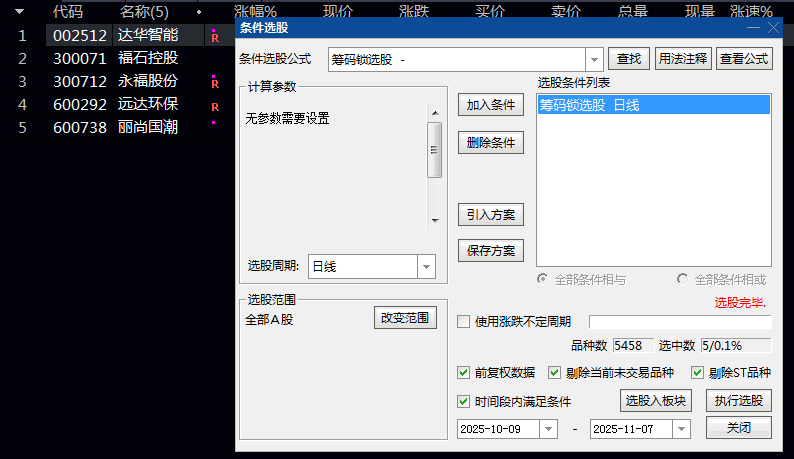Open the list menu triangle above row numbers
794x459 pixels.
point(19,11)
